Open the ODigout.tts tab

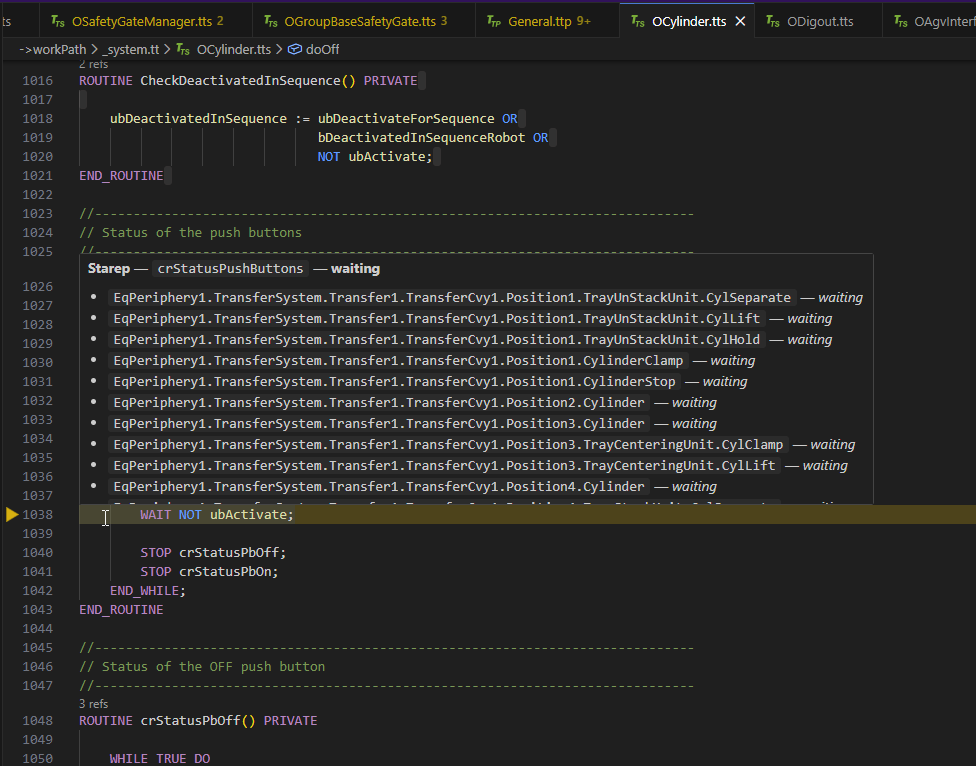pos(819,21)
